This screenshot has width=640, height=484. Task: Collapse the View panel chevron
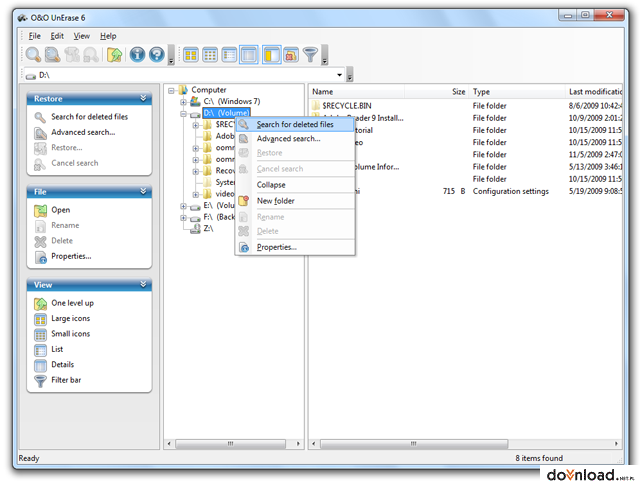pyautogui.click(x=143, y=284)
